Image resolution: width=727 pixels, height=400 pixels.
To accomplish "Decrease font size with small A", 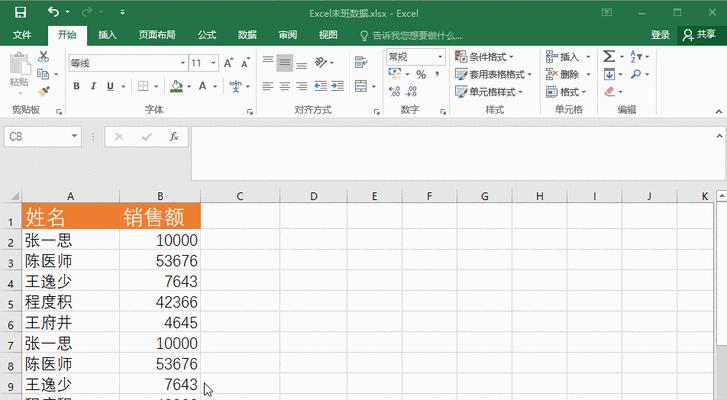I will coord(245,63).
